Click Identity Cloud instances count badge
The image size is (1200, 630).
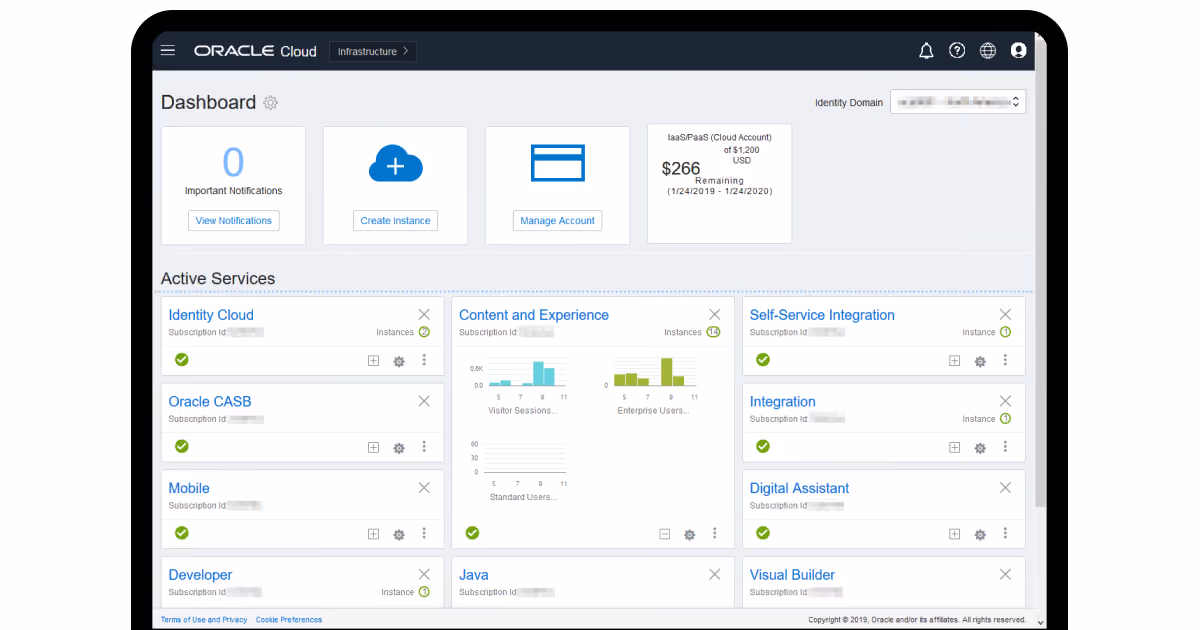(424, 332)
